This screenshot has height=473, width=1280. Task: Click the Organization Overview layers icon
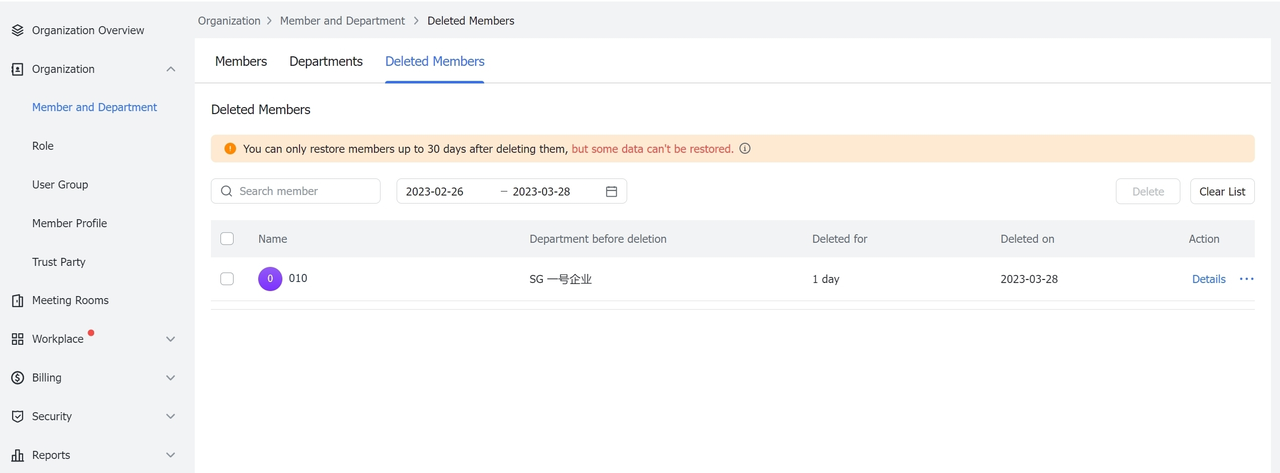pos(17,30)
